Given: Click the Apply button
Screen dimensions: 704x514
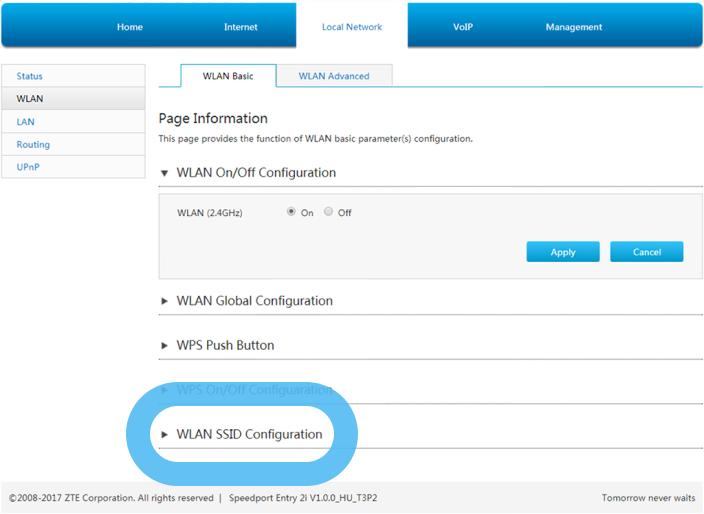Looking at the screenshot, I should (x=563, y=252).
